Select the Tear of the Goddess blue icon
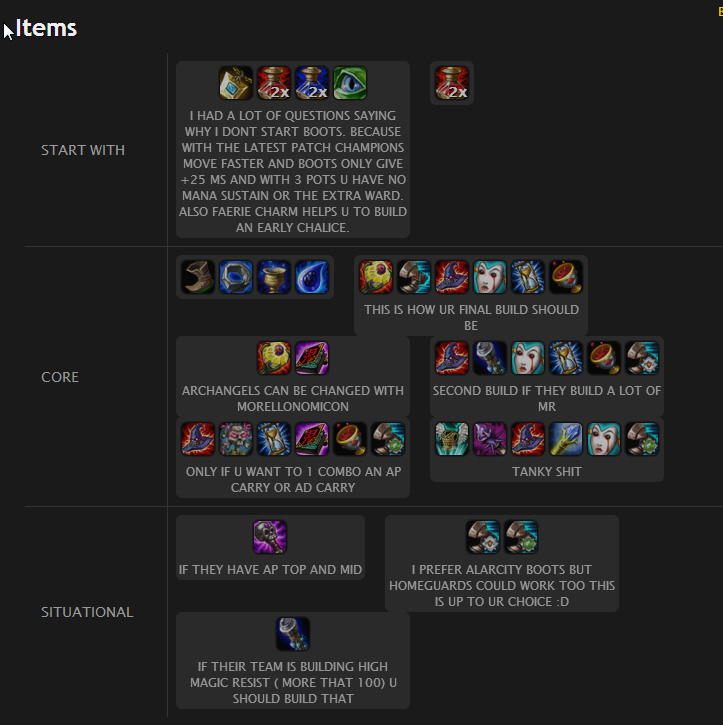This screenshot has width=723, height=725. (312, 277)
